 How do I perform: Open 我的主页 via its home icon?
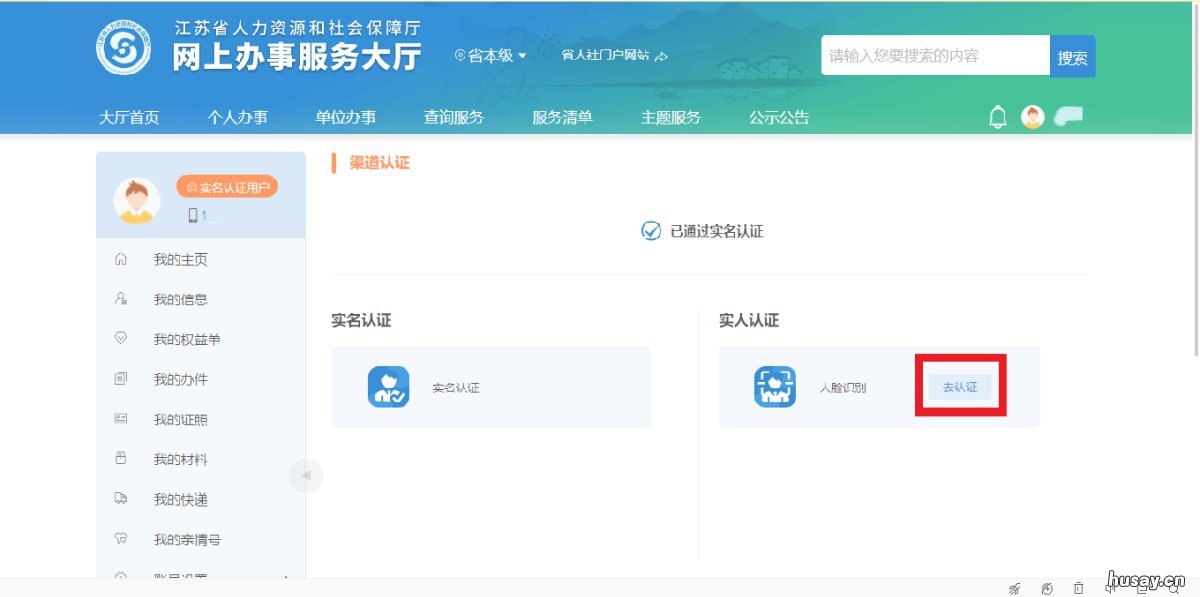pos(120,259)
